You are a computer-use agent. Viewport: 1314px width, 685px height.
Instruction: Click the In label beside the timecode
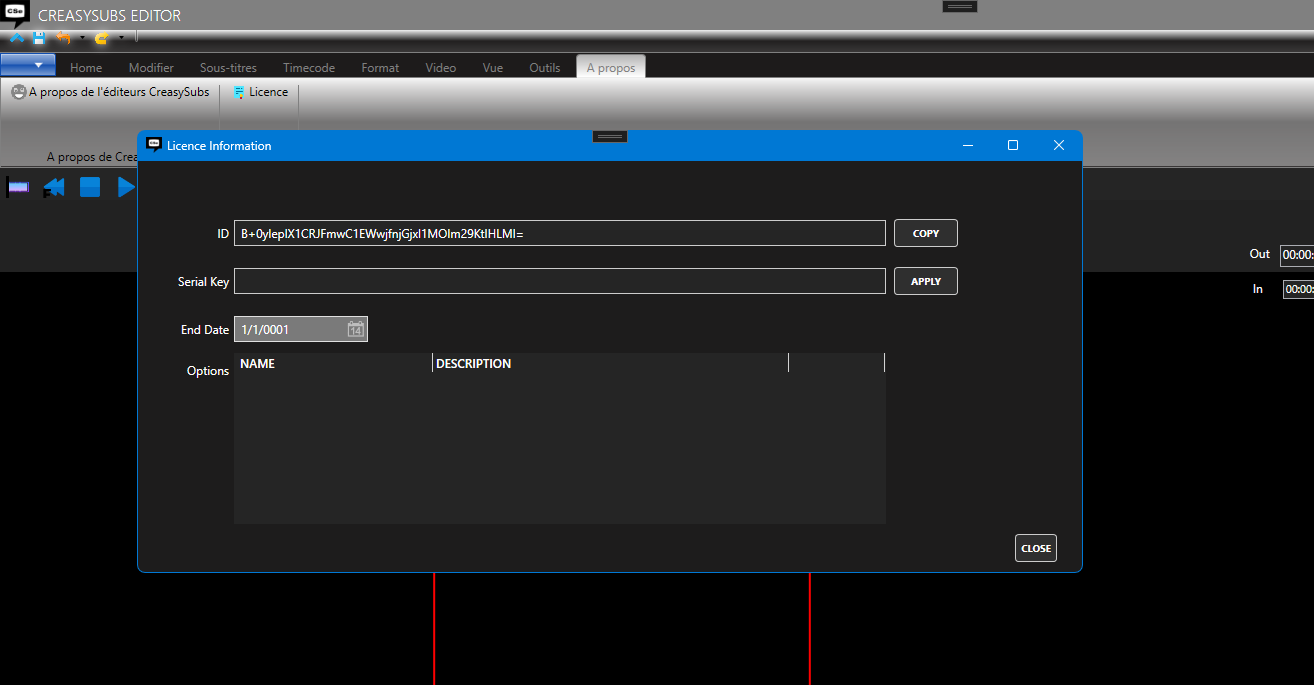point(1258,289)
